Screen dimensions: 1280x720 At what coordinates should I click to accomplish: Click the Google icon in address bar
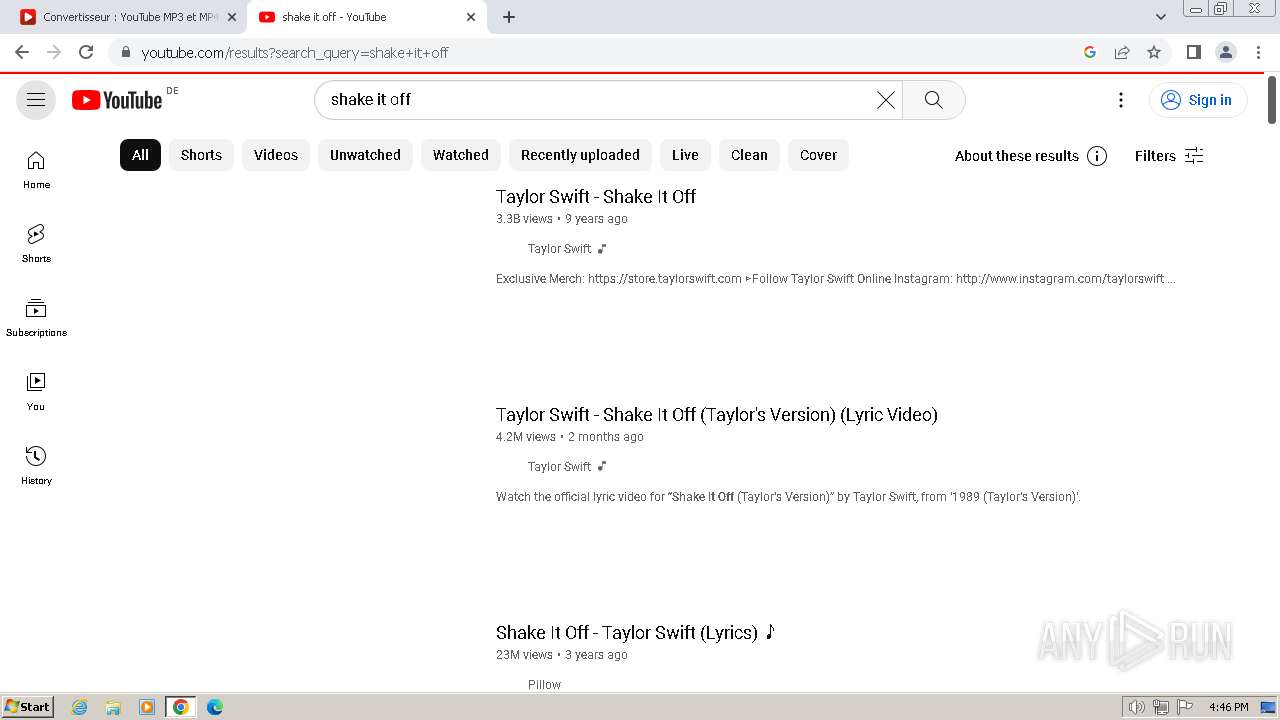tap(1090, 52)
